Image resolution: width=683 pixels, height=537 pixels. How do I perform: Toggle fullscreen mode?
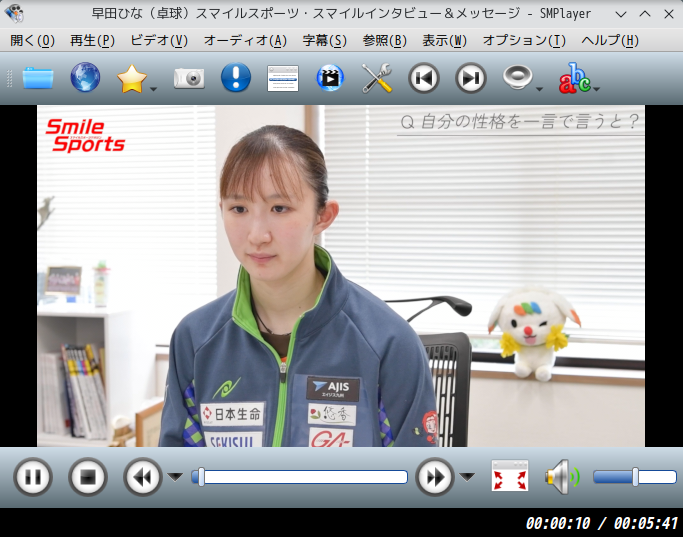point(510,476)
